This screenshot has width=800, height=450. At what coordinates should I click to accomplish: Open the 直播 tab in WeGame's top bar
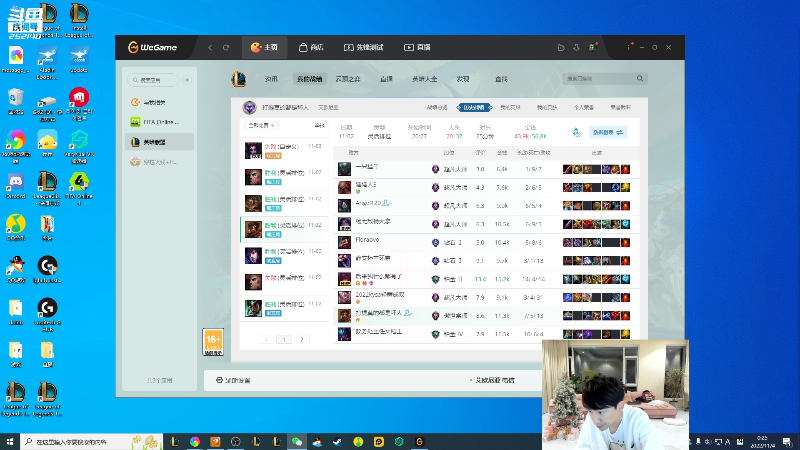(x=417, y=47)
